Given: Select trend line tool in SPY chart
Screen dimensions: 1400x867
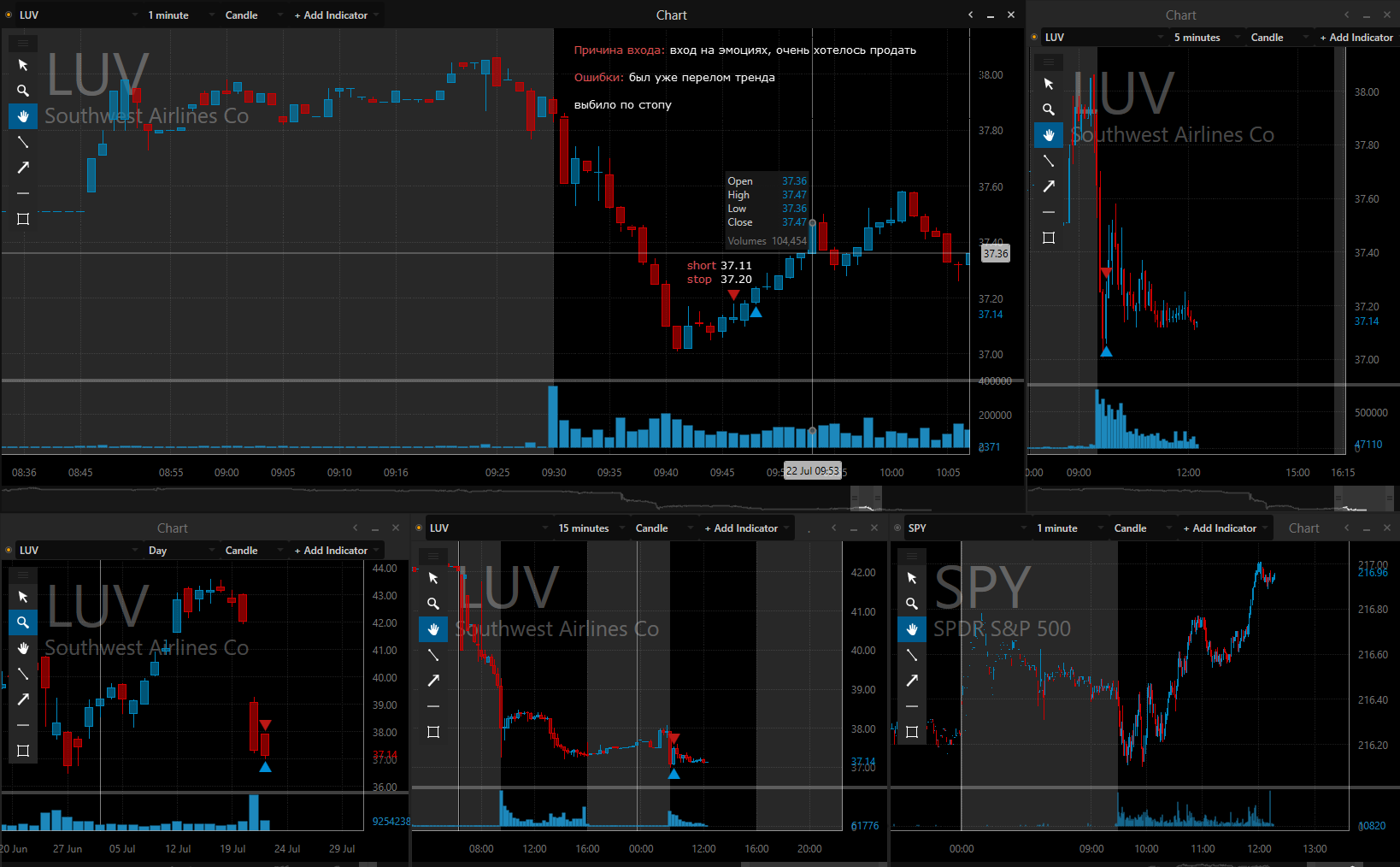Looking at the screenshot, I should click(912, 655).
